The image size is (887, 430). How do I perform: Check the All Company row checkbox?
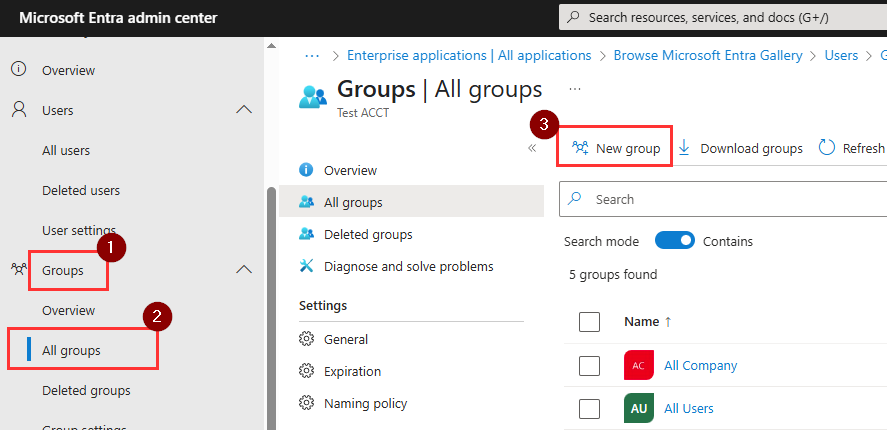589,366
